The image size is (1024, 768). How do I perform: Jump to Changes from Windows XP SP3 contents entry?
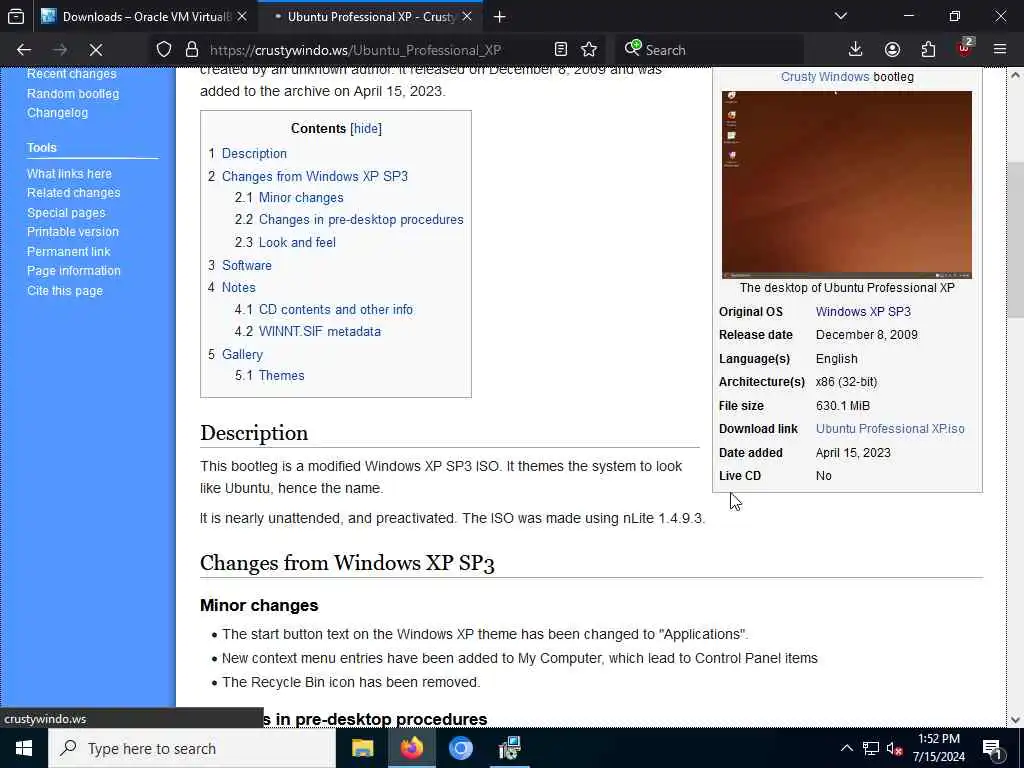[x=315, y=176]
